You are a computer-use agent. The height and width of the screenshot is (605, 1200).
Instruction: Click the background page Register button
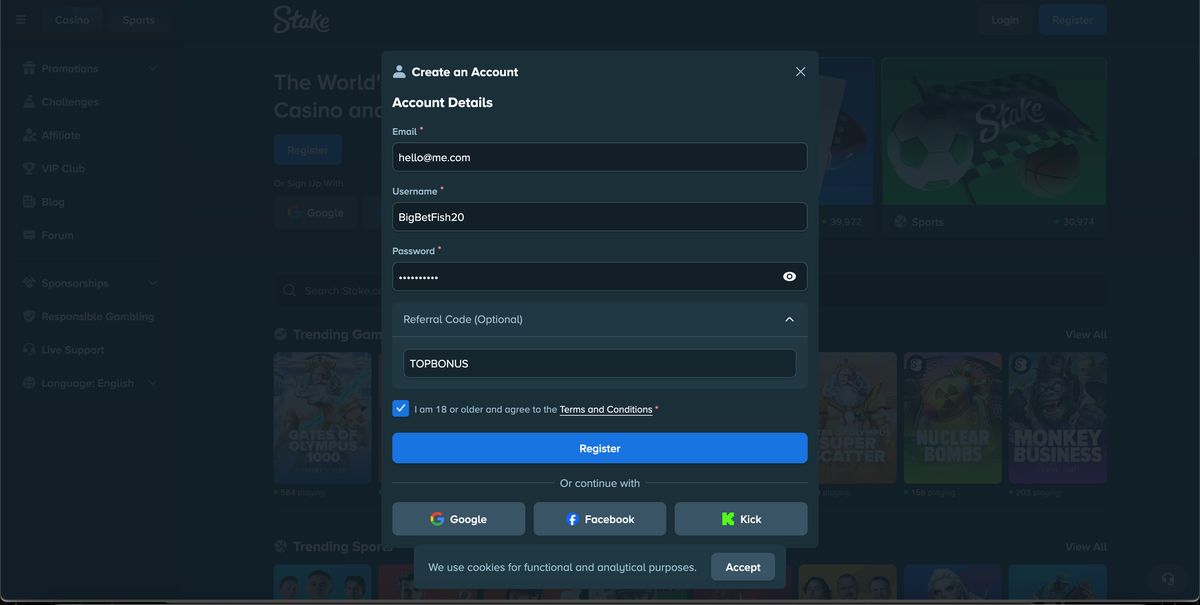[x=308, y=150]
